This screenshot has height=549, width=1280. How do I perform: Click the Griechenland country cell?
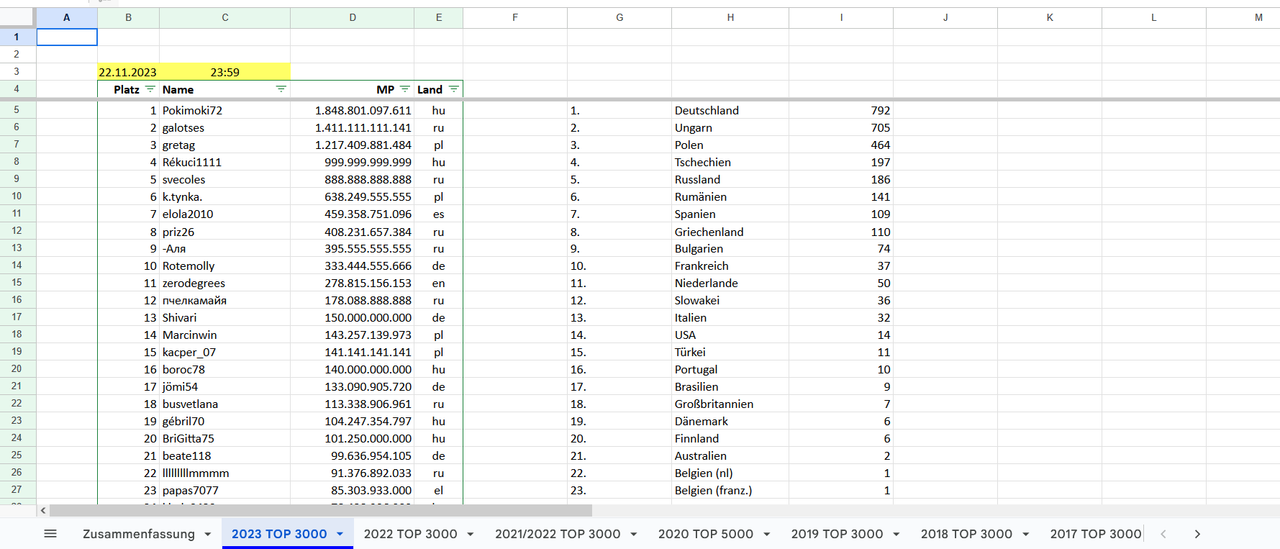tap(730, 231)
